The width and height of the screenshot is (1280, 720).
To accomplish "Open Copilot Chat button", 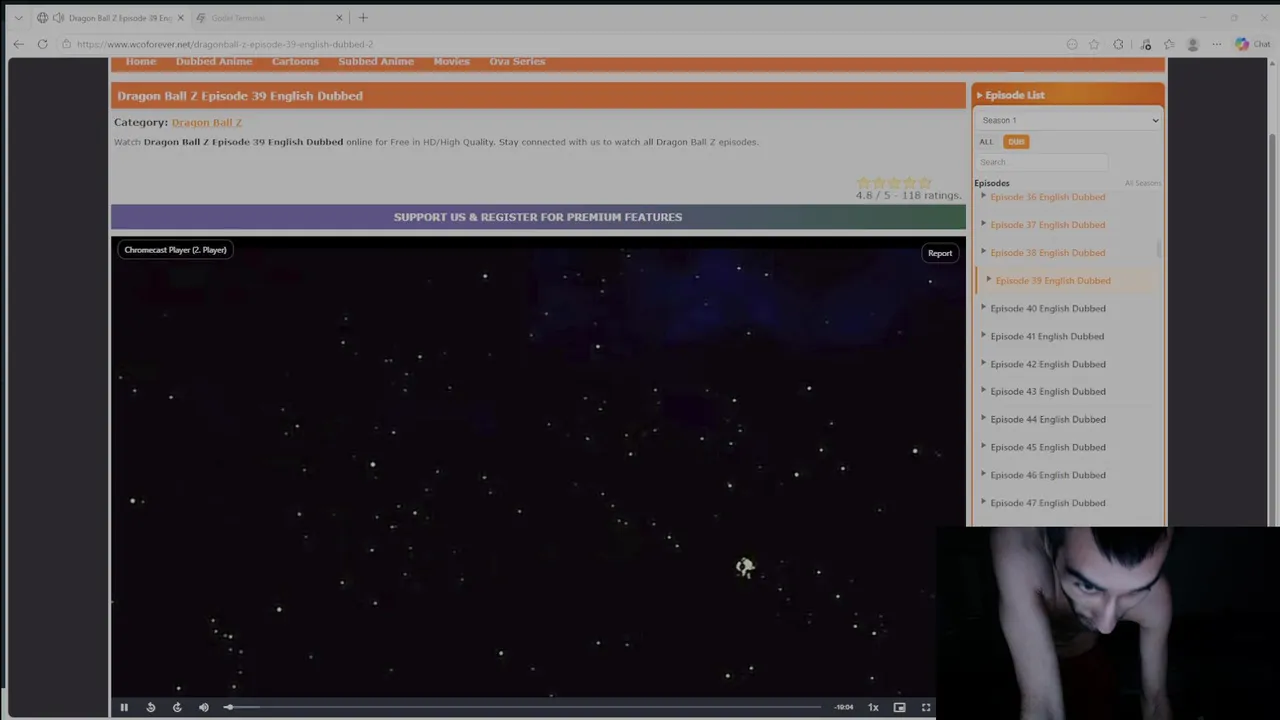I will point(1252,44).
